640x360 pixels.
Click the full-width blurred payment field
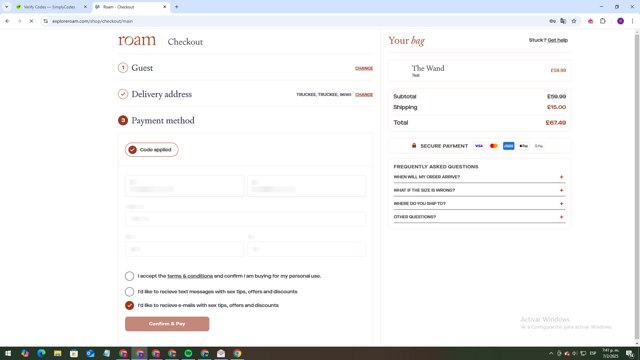pos(245,219)
